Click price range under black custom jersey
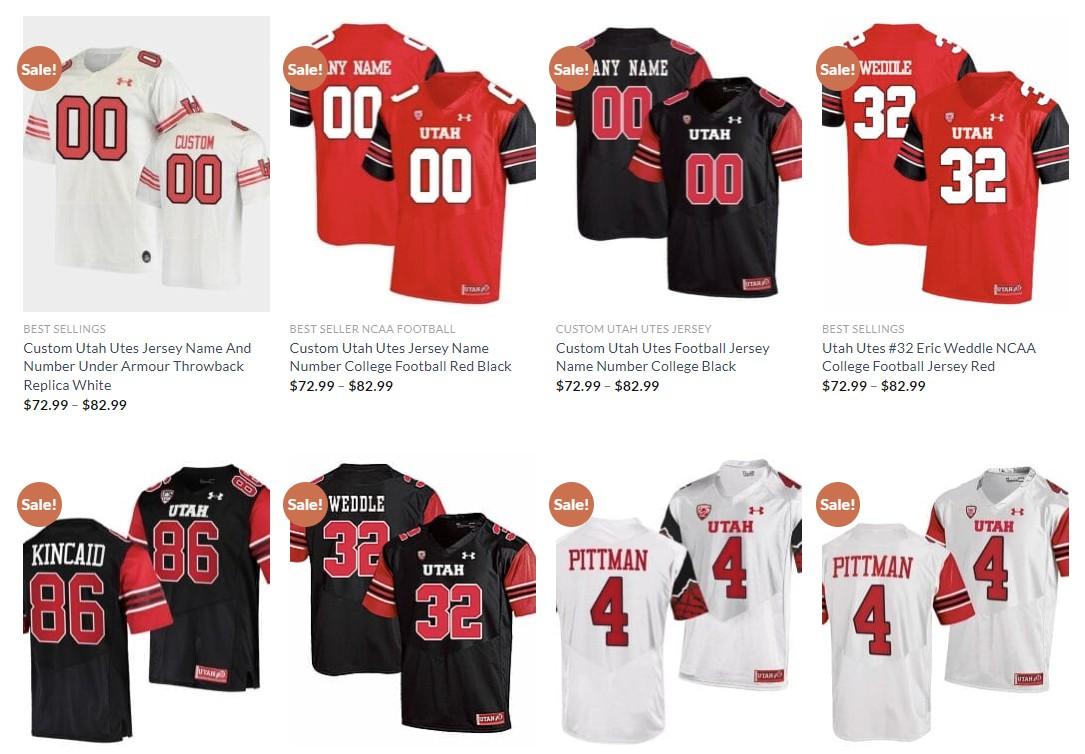The width and height of the screenshot is (1085, 754). (x=608, y=386)
